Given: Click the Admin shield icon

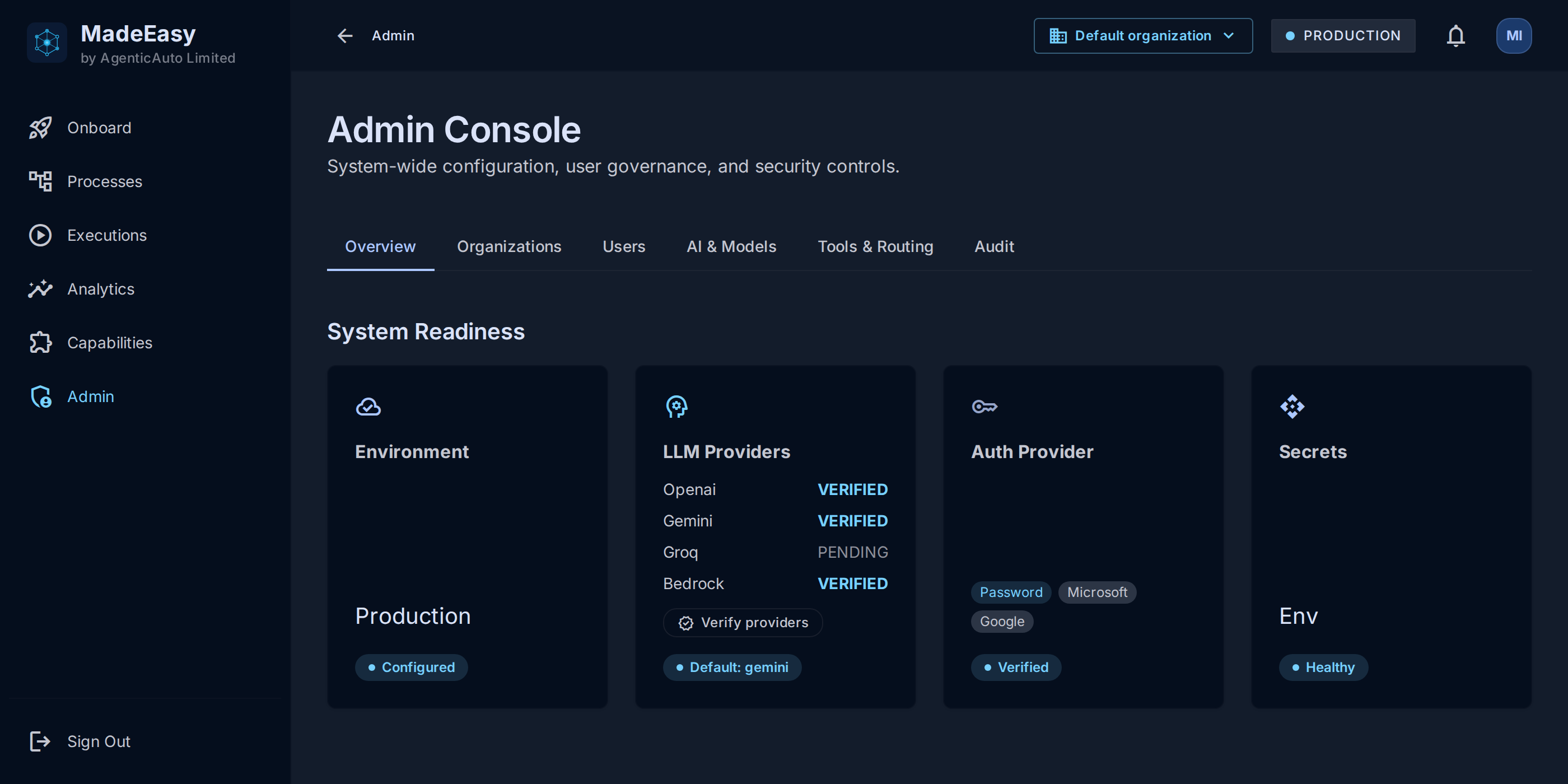Looking at the screenshot, I should 40,396.
